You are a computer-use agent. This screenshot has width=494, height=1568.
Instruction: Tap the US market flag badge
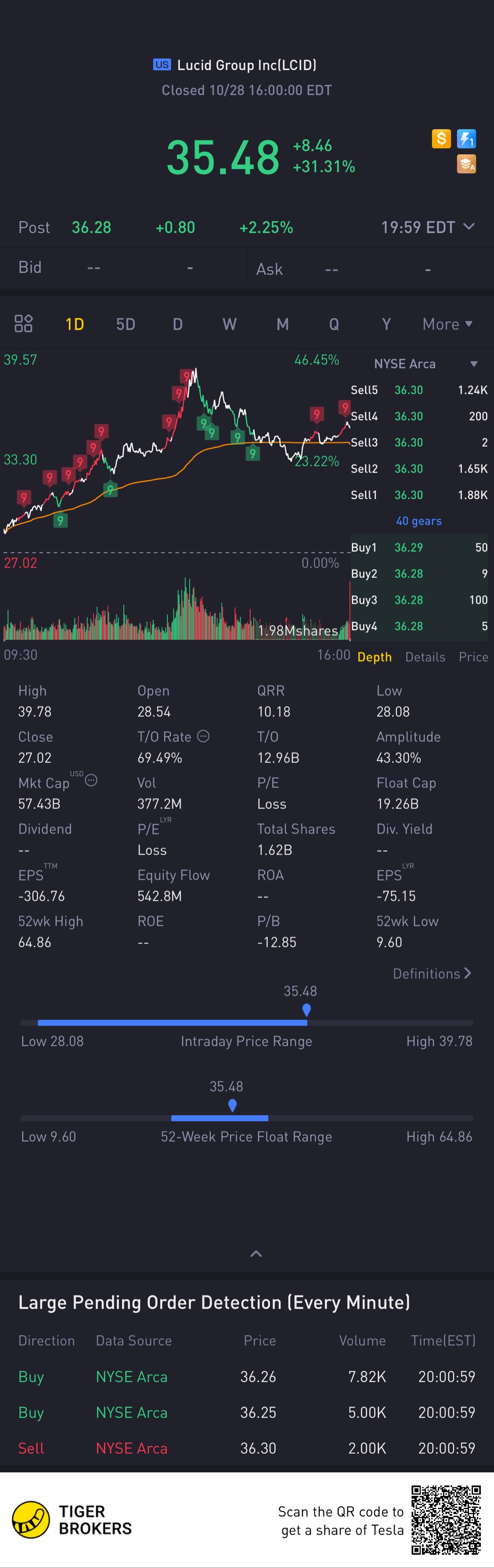pyautogui.click(x=162, y=65)
